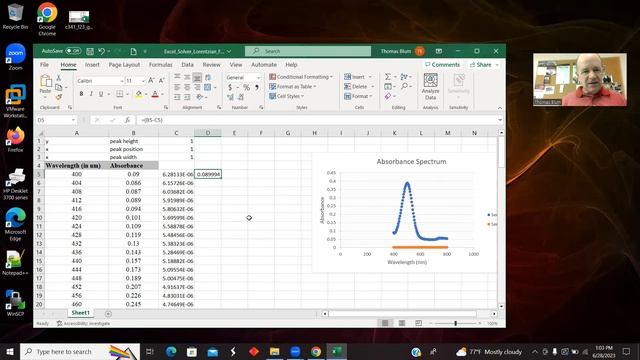Toggle the AutoSave switch
The image size is (640, 360).
coord(73,51)
